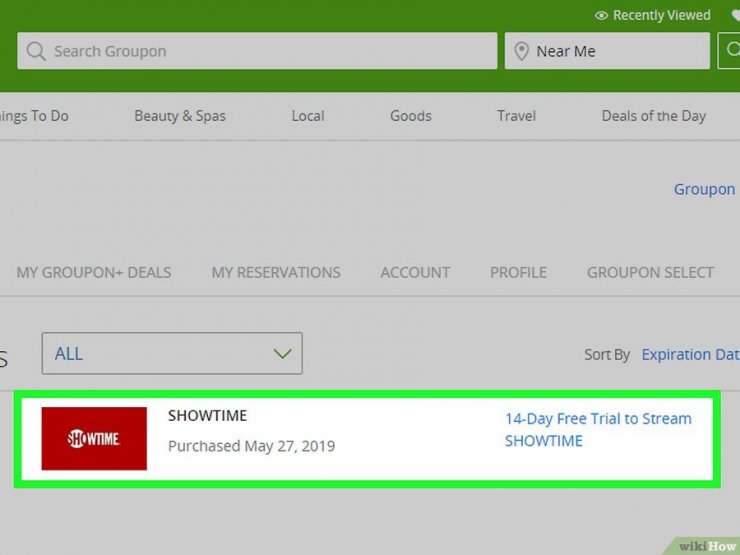Open 14-Day Free Trial to Stream SHOWTIME link
Viewport: 740px width, 555px height.
pyautogui.click(x=598, y=429)
